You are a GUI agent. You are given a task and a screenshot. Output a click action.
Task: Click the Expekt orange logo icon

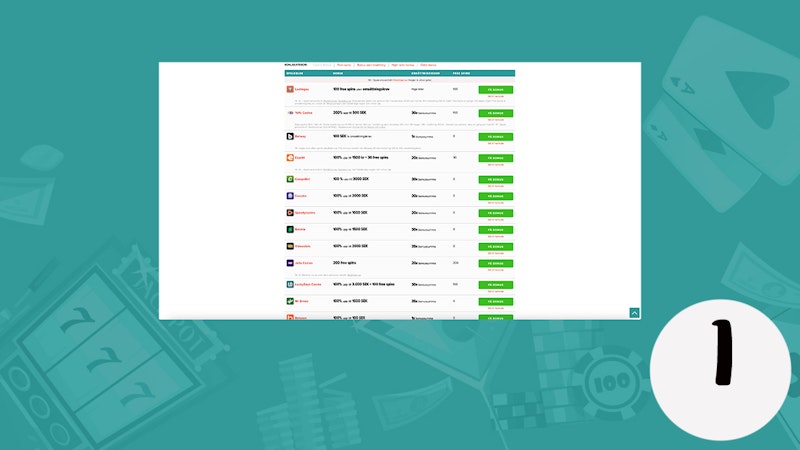point(289,157)
